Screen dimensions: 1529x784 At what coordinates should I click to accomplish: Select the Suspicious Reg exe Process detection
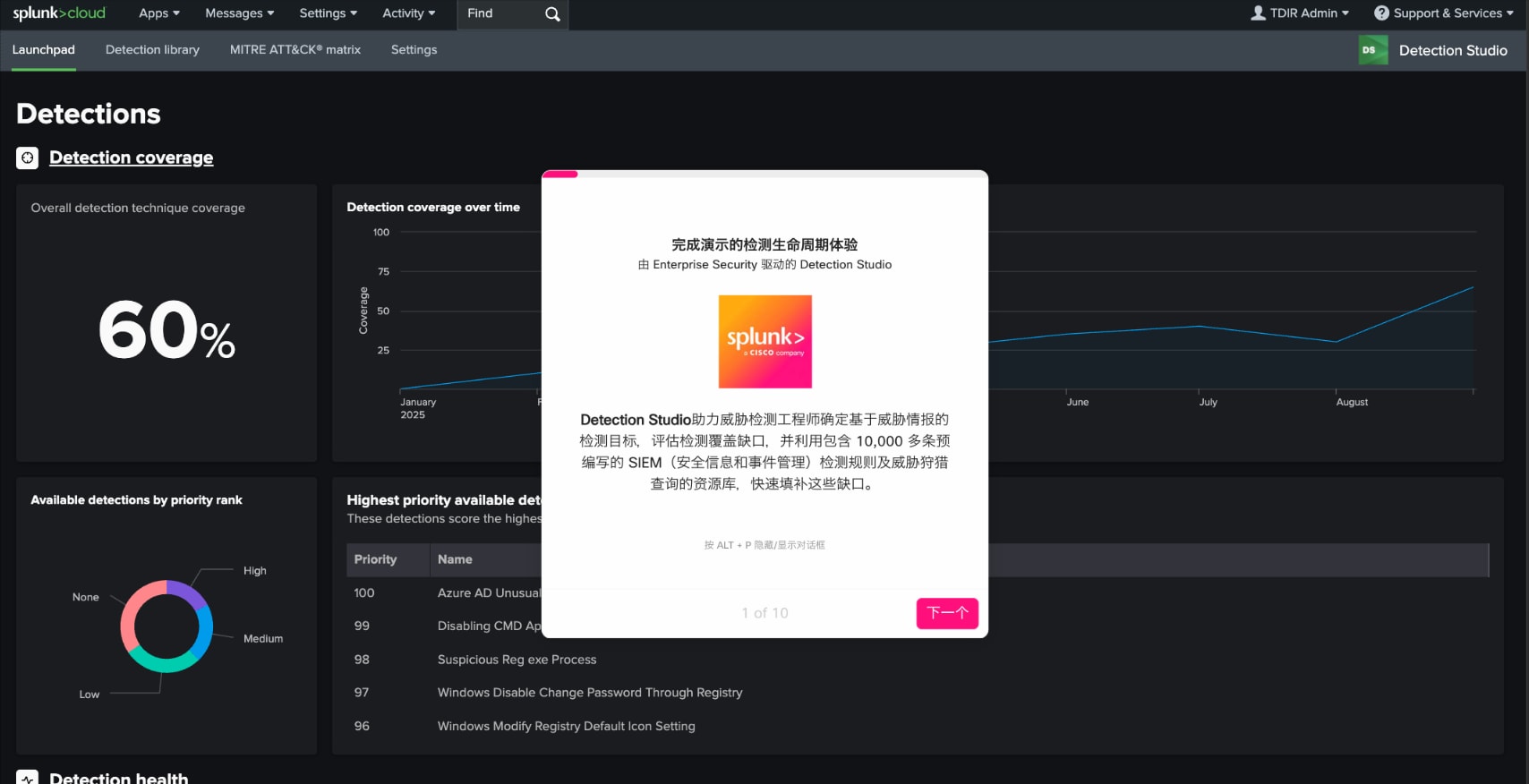[x=517, y=660]
